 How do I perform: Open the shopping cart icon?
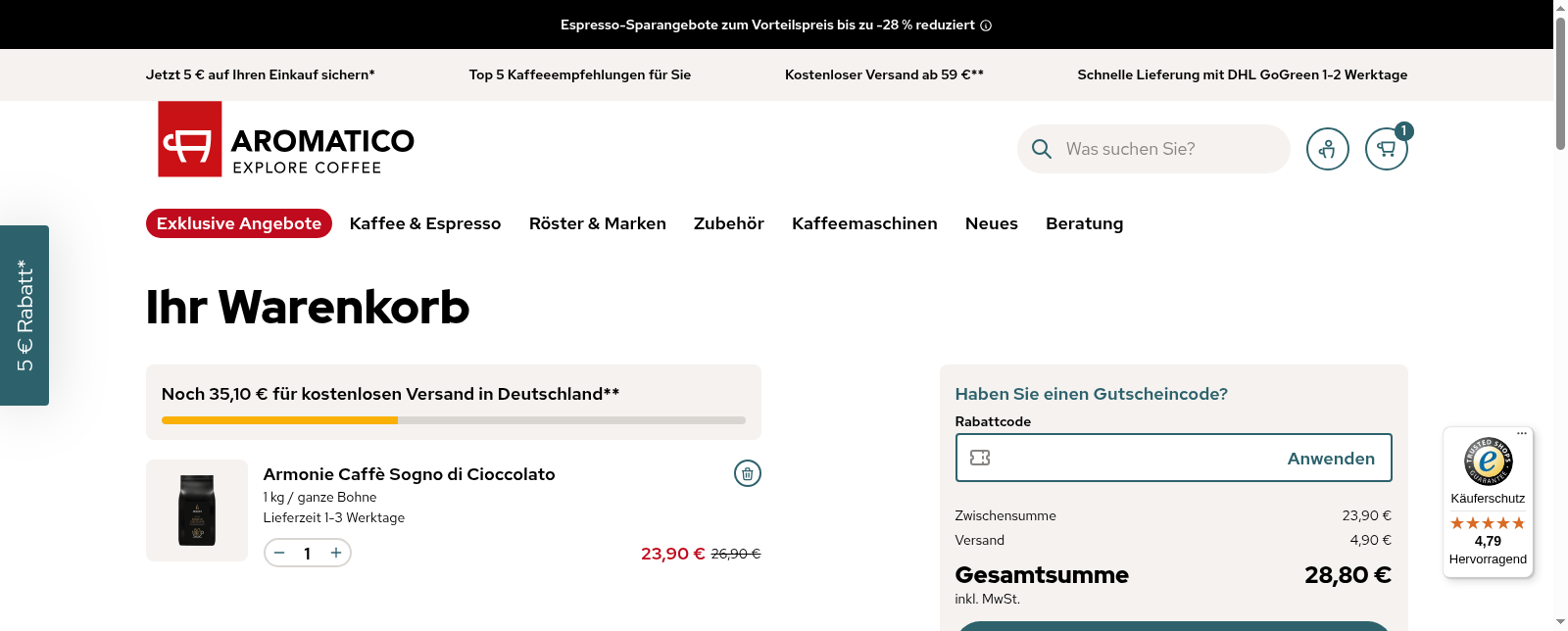pos(1387,149)
